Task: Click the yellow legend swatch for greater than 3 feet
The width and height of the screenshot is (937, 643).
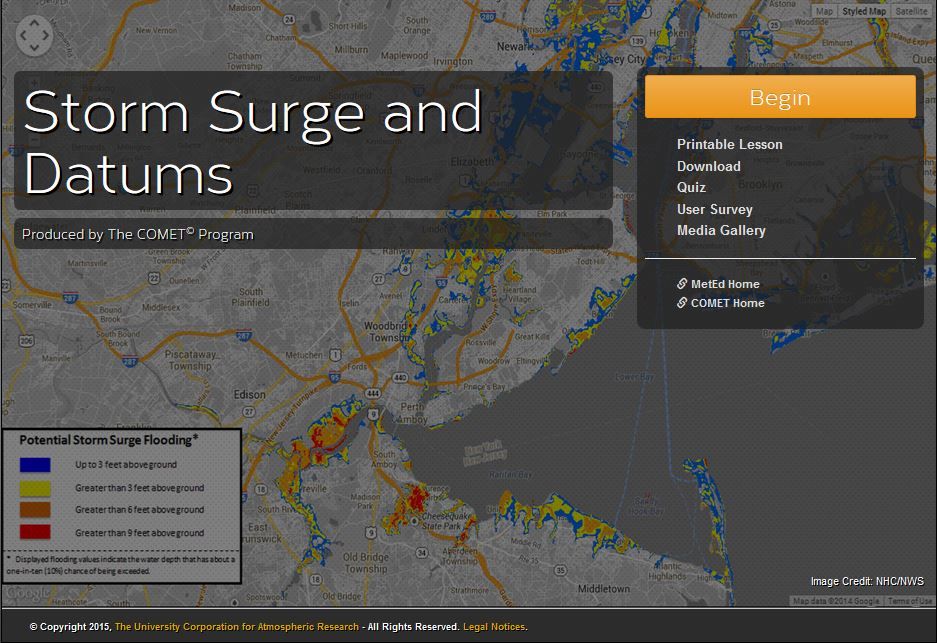Action: click(x=35, y=488)
